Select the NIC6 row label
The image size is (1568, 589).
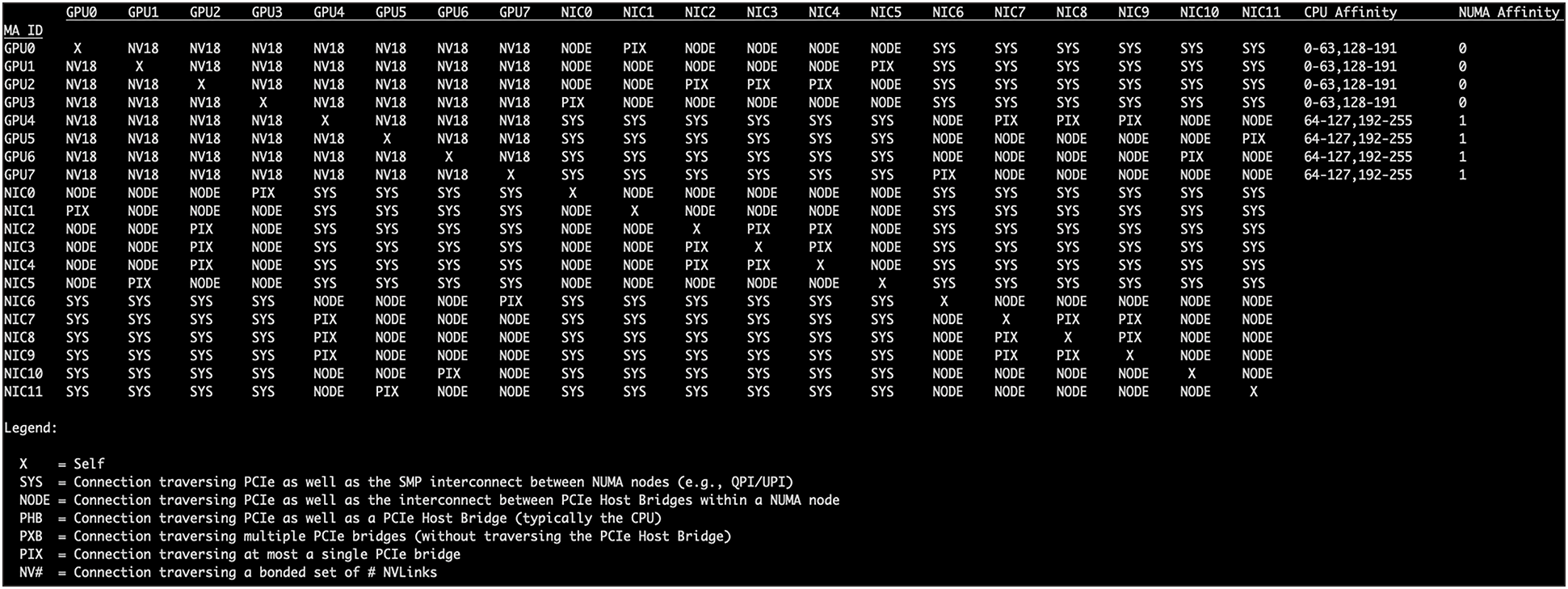tap(19, 301)
